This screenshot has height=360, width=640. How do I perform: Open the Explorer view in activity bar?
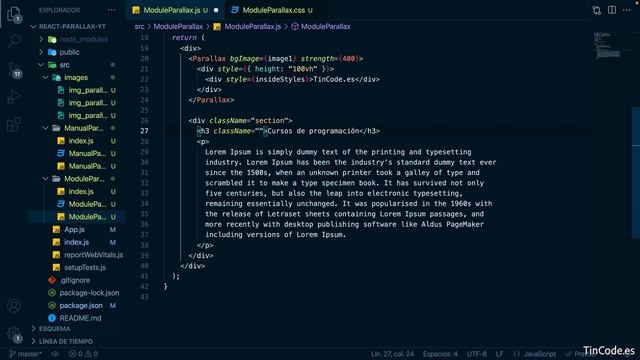[14, 13]
